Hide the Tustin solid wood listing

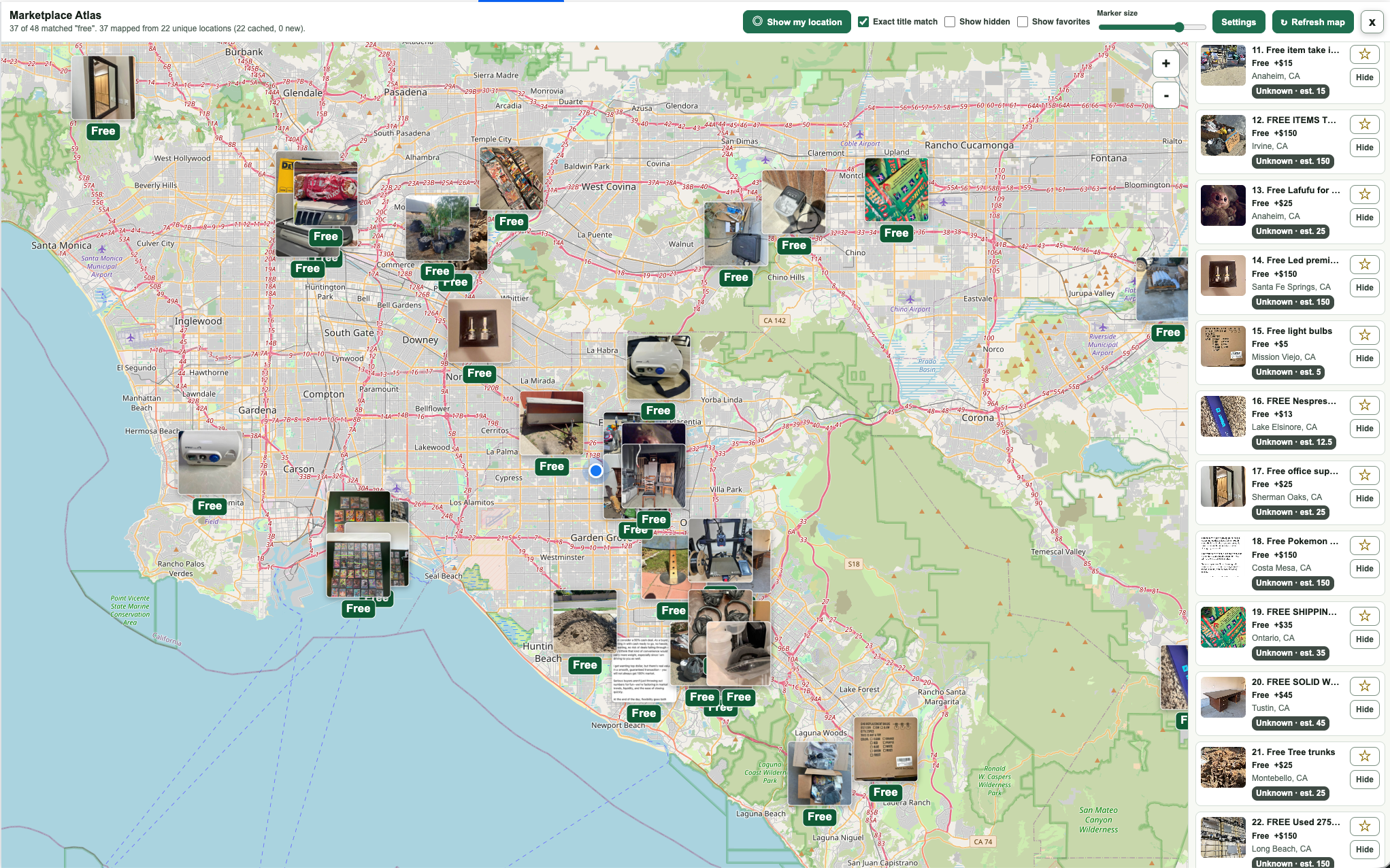click(1364, 710)
